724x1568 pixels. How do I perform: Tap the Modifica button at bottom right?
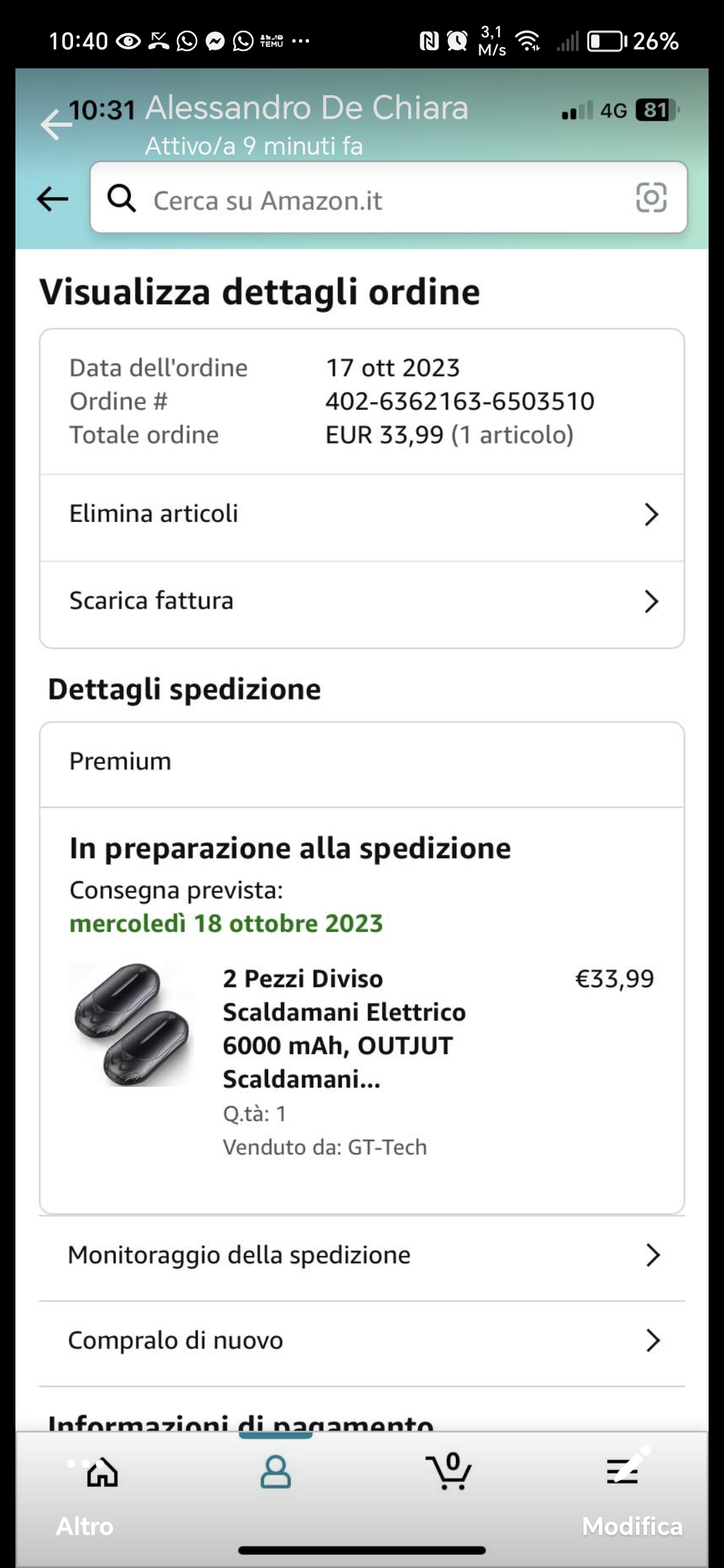pos(631,1526)
